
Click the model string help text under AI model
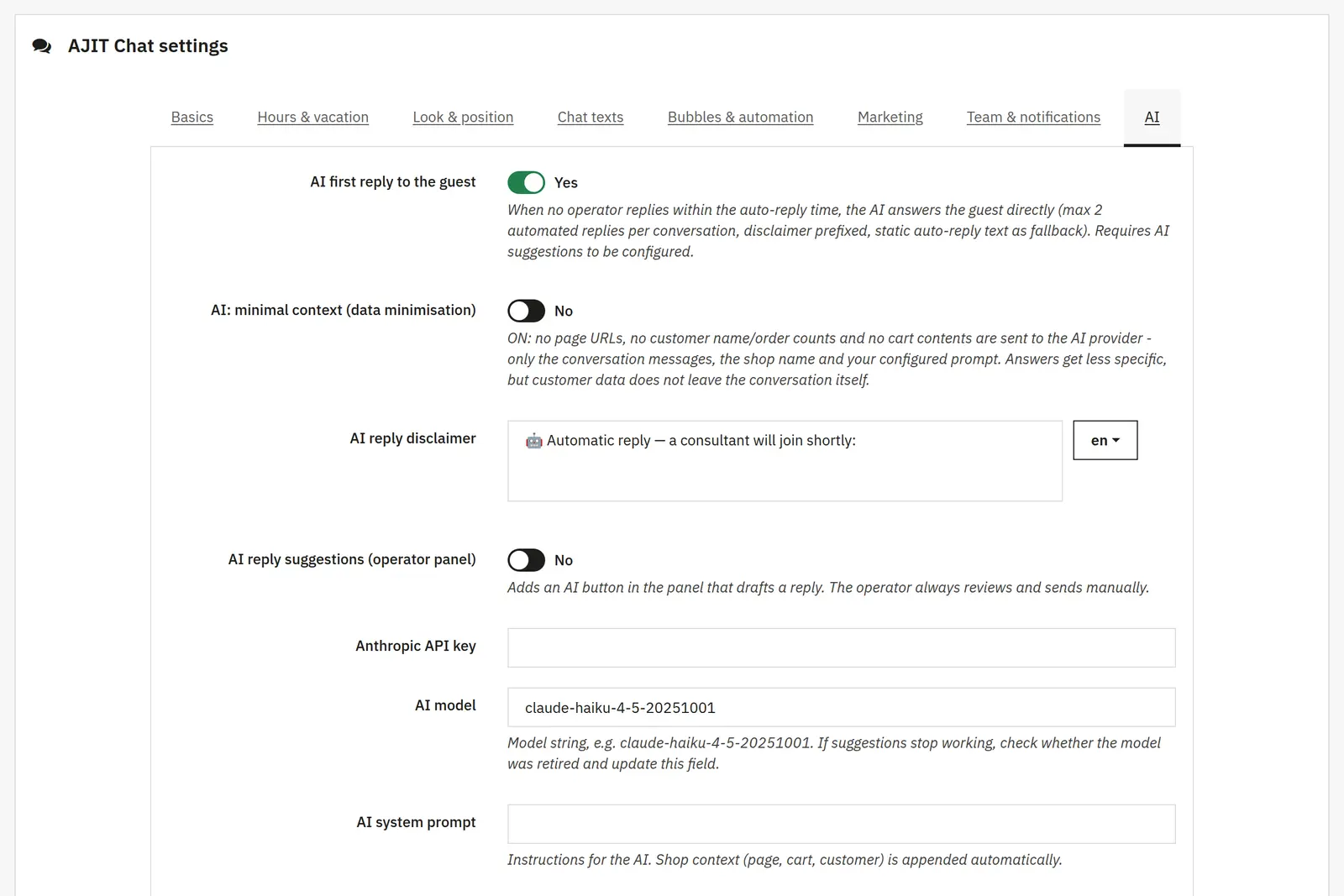tap(833, 753)
